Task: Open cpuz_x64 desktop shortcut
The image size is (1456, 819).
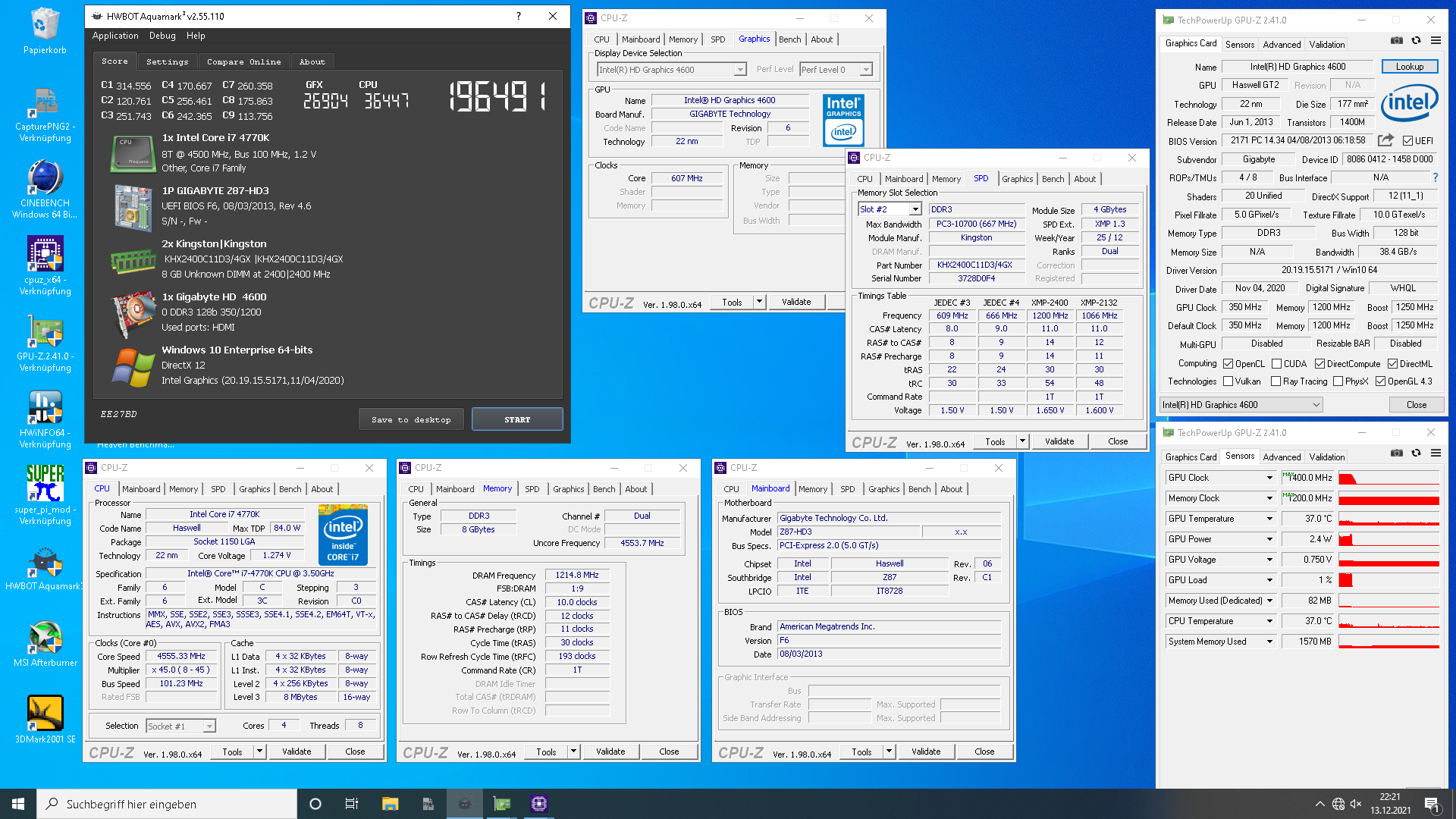Action: pos(45,265)
